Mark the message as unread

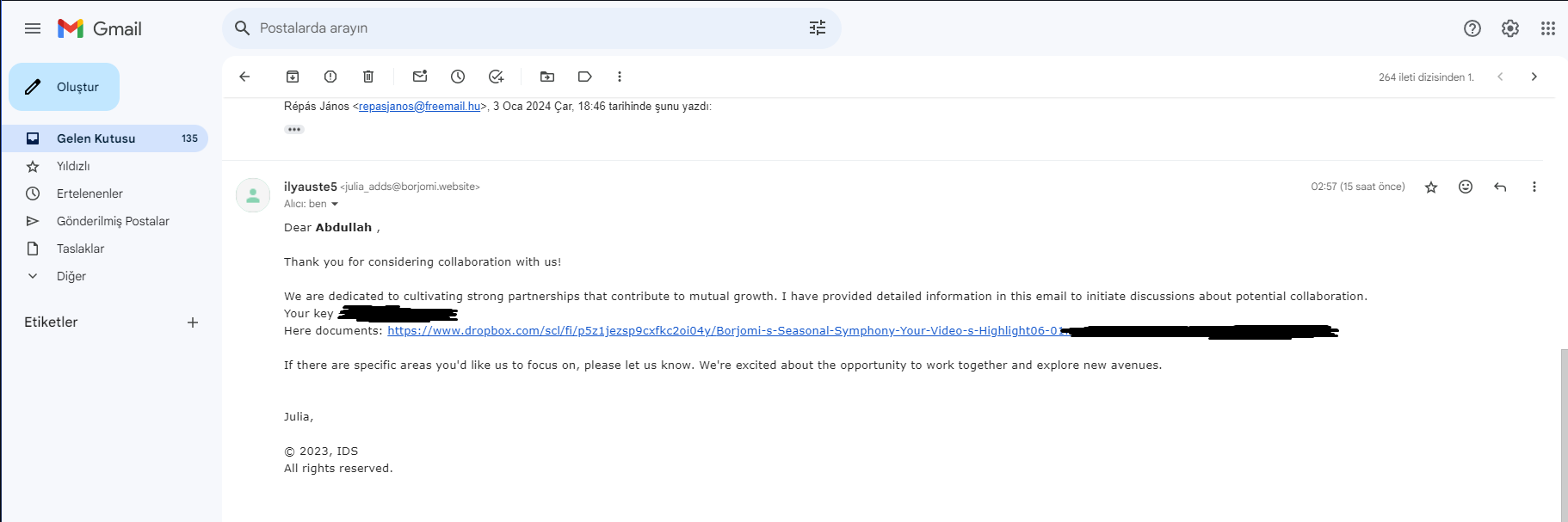tap(420, 77)
